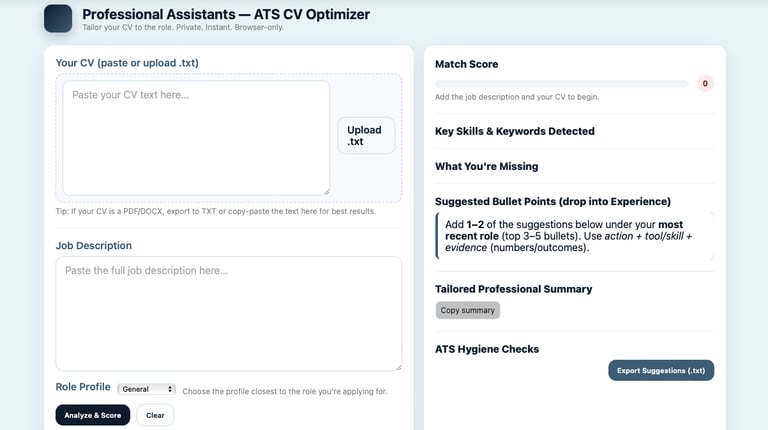Select the Tailored Professional Summary heading
The height and width of the screenshot is (430, 768).
[x=514, y=289]
